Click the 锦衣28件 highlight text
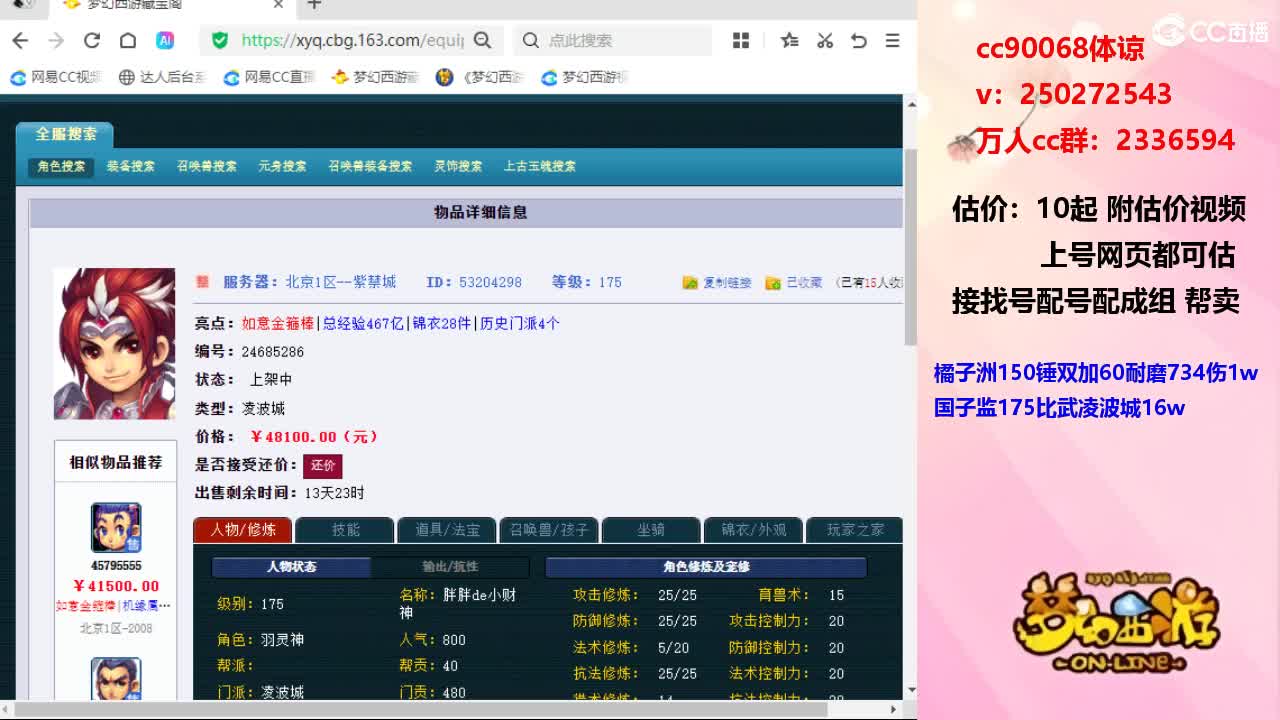Viewport: 1280px width, 720px height. [442, 323]
